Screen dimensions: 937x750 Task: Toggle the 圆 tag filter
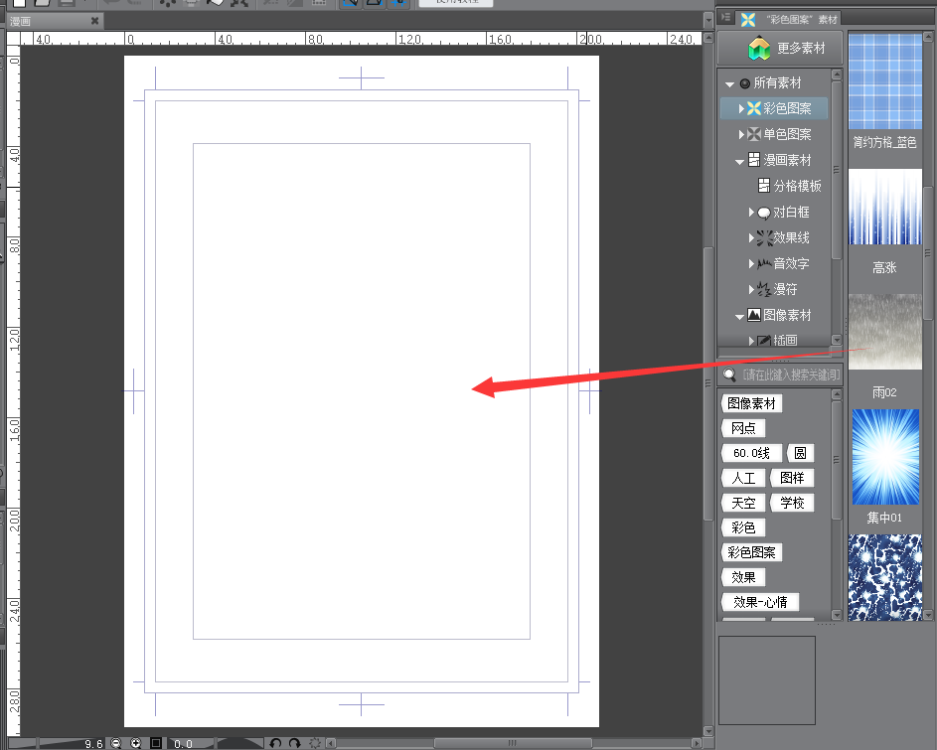pos(800,453)
